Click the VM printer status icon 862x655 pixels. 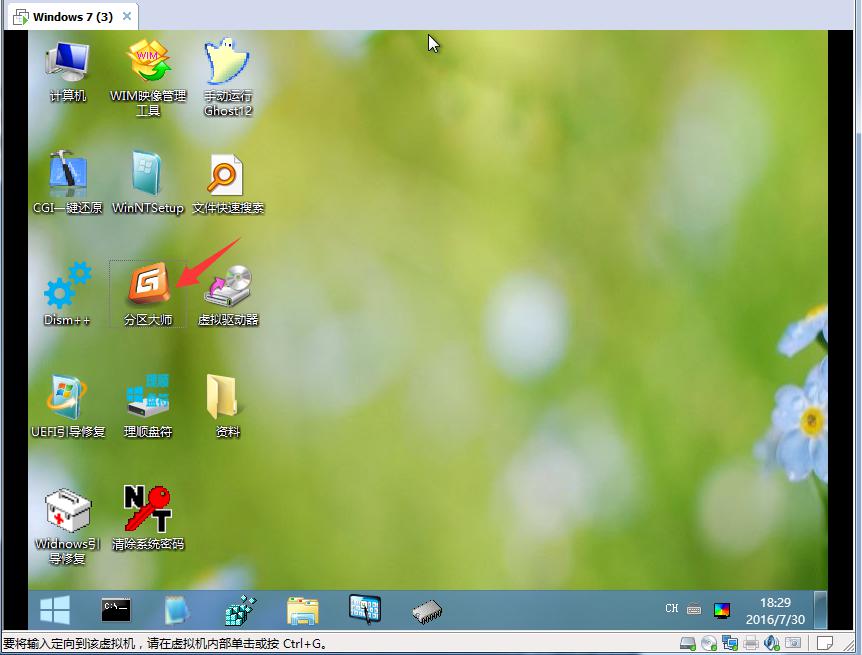click(x=751, y=643)
